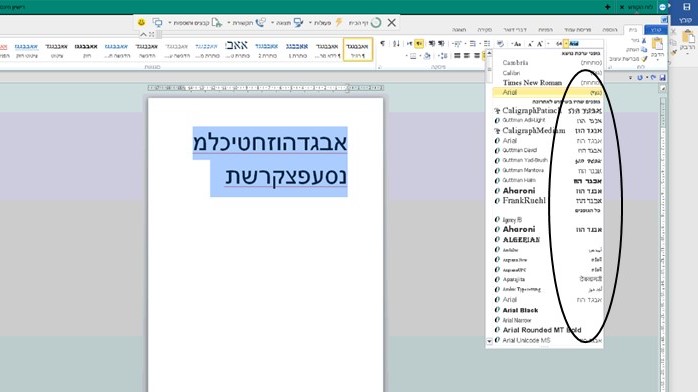The image size is (698, 392).
Task: Switch to the סקירה ribbon tab
Action: click(x=485, y=29)
